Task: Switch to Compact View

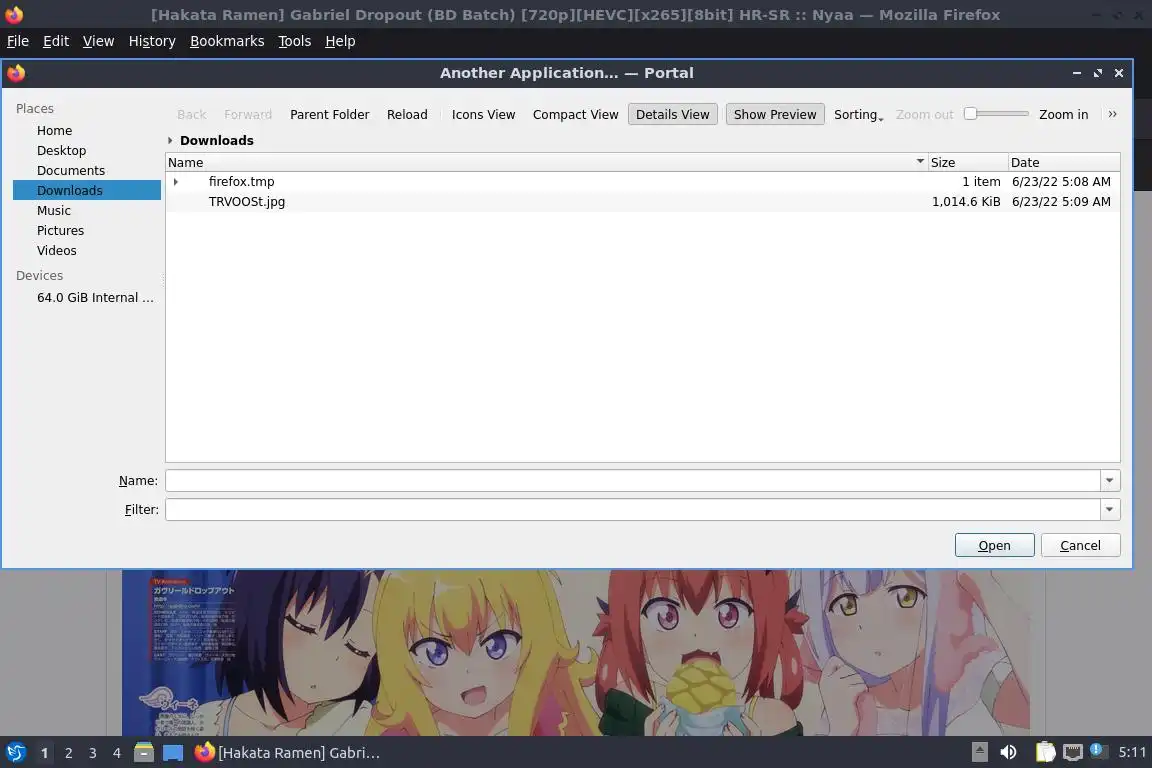Action: coord(575,115)
